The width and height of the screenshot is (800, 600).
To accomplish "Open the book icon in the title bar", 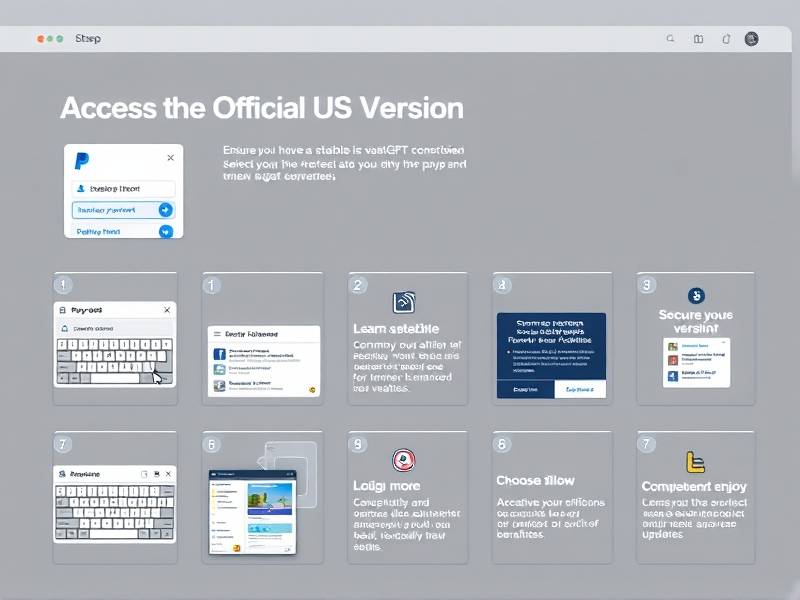I will pos(698,39).
